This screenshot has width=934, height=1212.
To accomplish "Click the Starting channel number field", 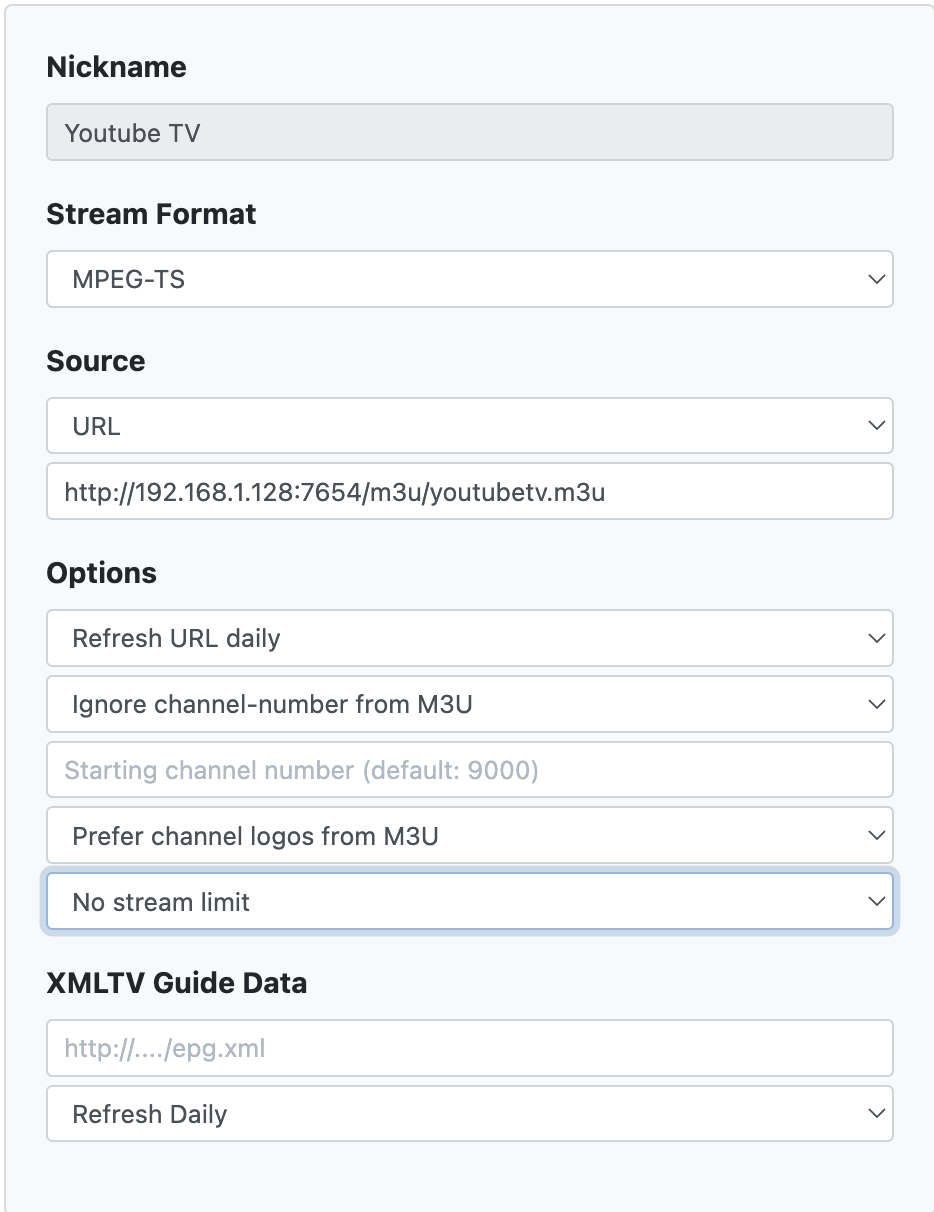I will point(469,770).
